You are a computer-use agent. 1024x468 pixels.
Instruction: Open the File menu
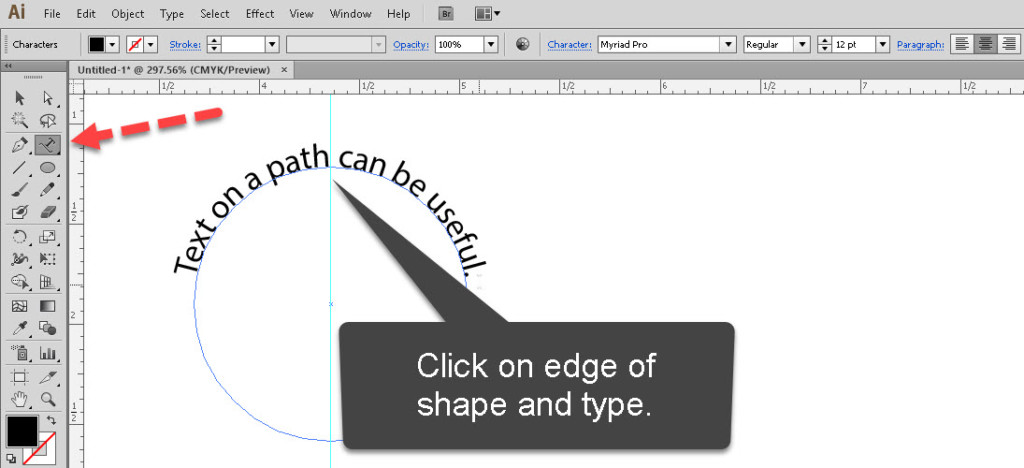pyautogui.click(x=52, y=14)
